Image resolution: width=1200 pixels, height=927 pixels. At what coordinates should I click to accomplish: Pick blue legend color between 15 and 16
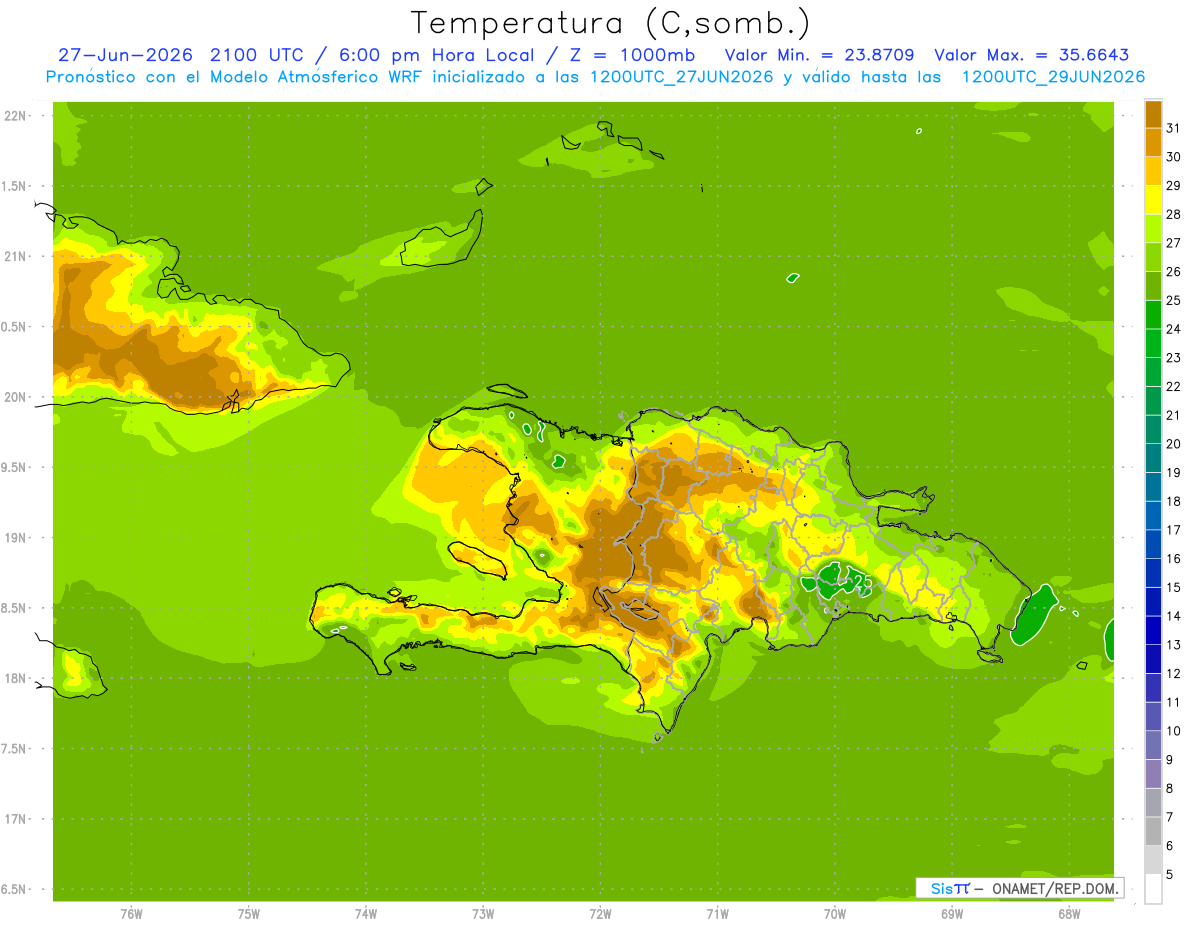pyautogui.click(x=1153, y=573)
